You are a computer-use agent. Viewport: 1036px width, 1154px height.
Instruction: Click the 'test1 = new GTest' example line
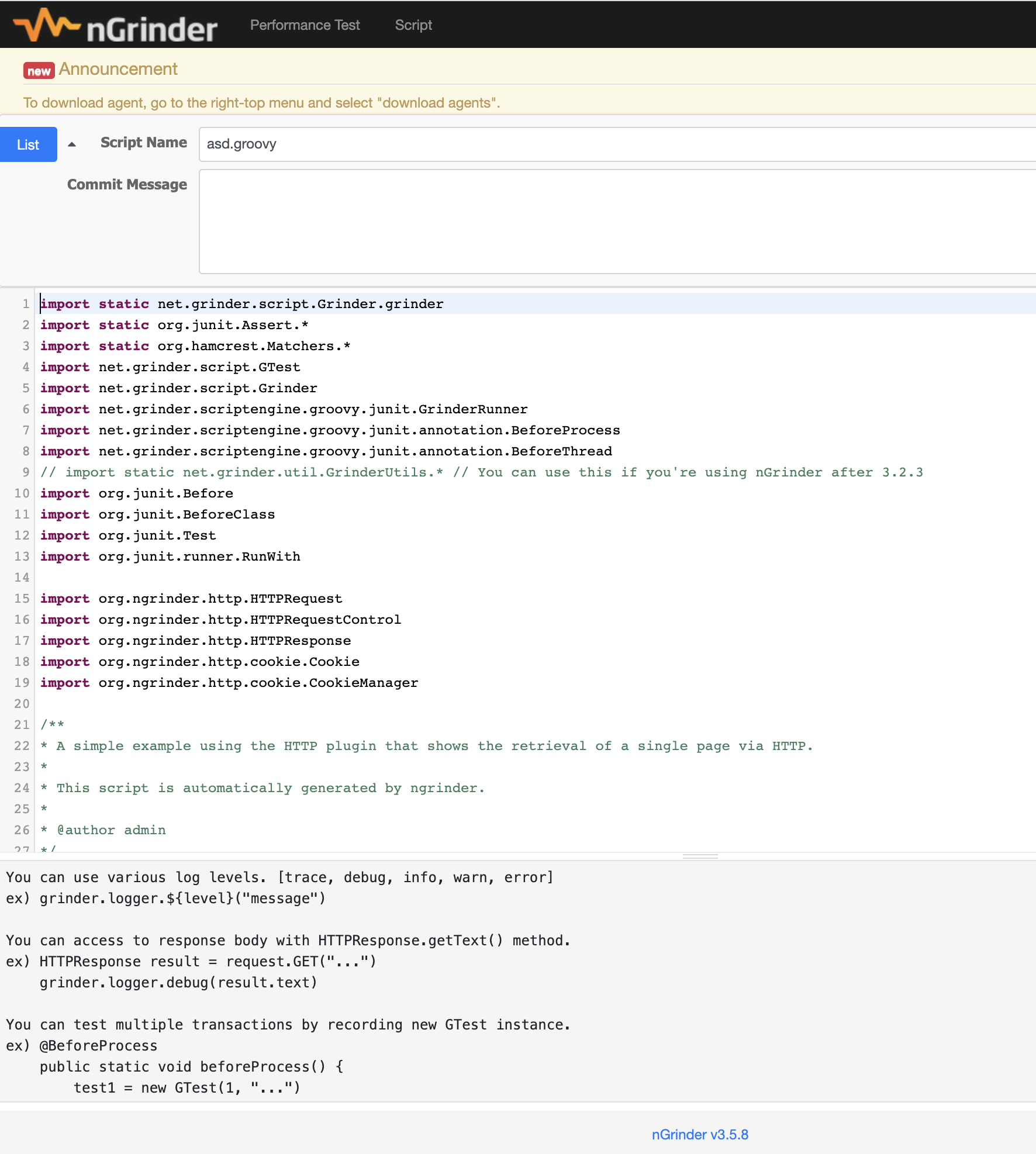pos(187,1088)
